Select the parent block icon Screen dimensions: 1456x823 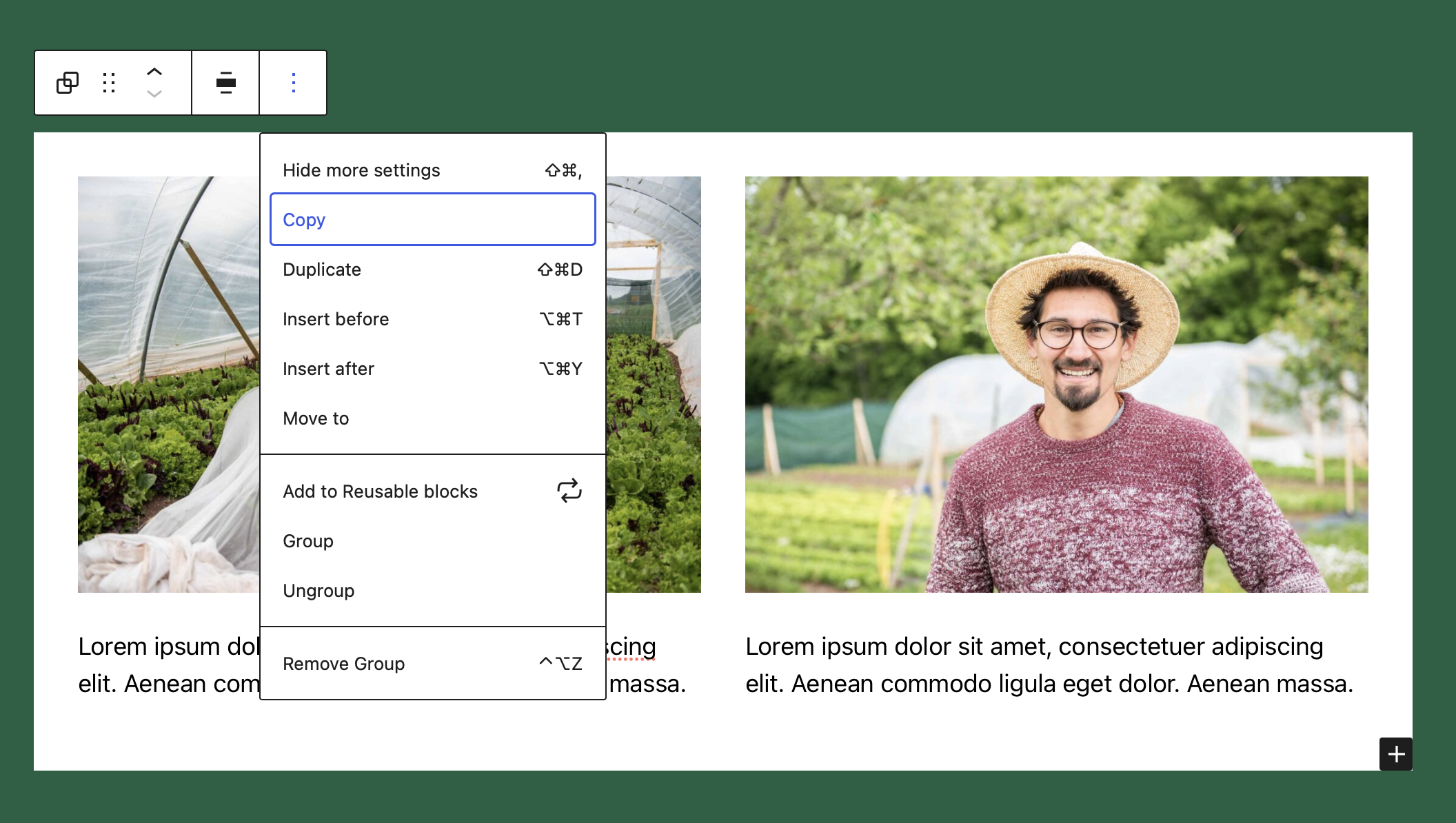coord(67,83)
